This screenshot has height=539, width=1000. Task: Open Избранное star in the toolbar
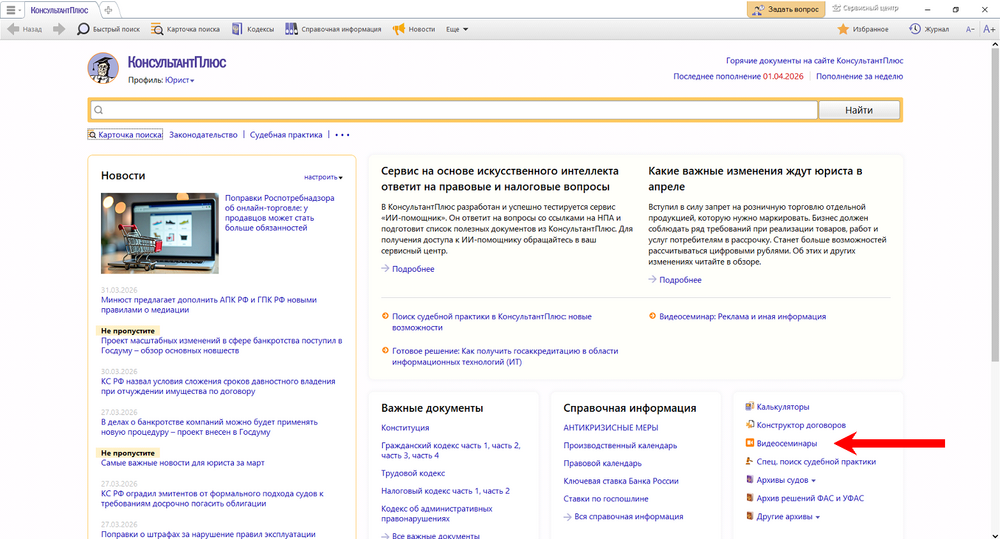[862, 29]
